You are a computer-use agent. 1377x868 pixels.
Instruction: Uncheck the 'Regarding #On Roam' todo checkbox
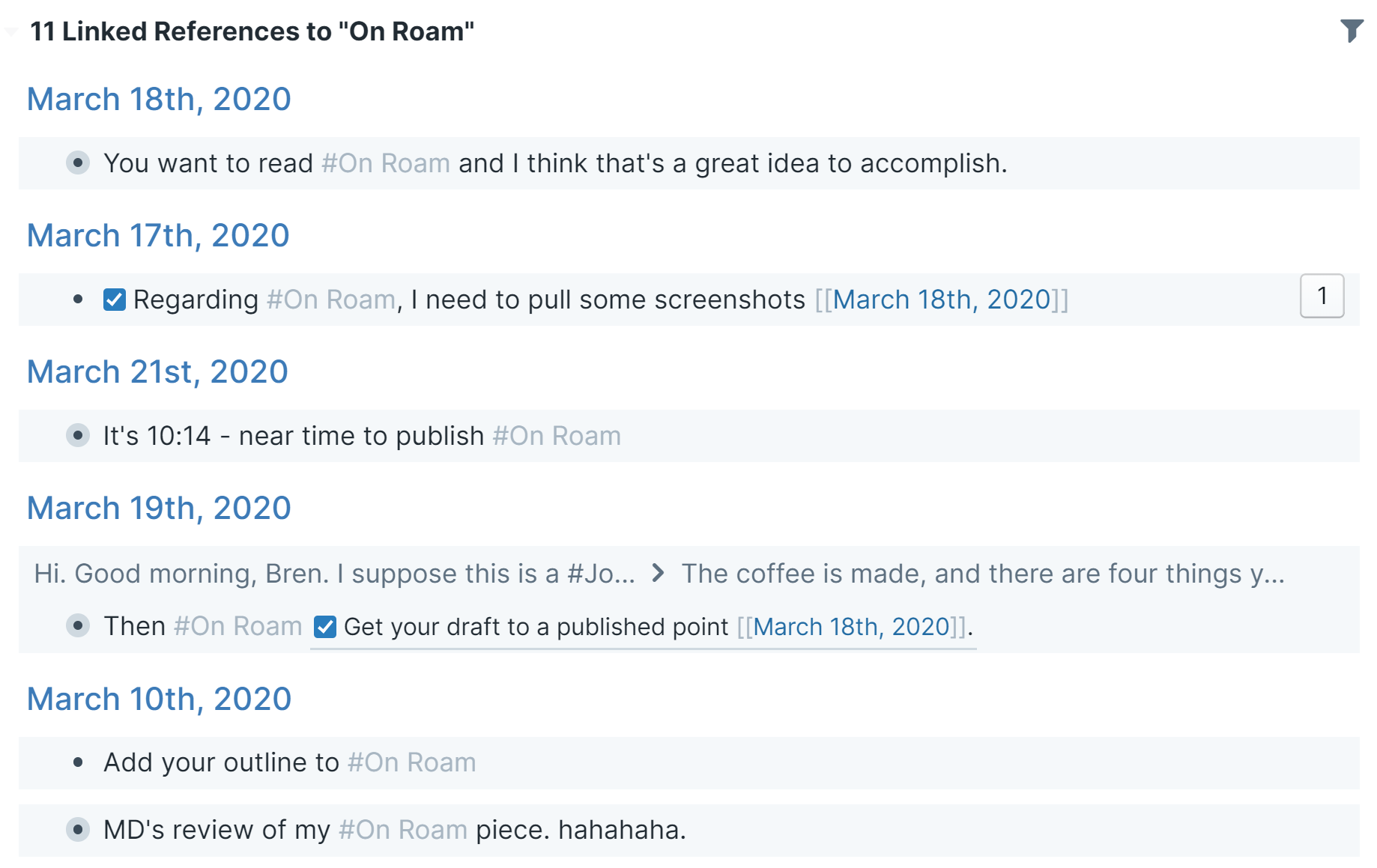tap(115, 300)
